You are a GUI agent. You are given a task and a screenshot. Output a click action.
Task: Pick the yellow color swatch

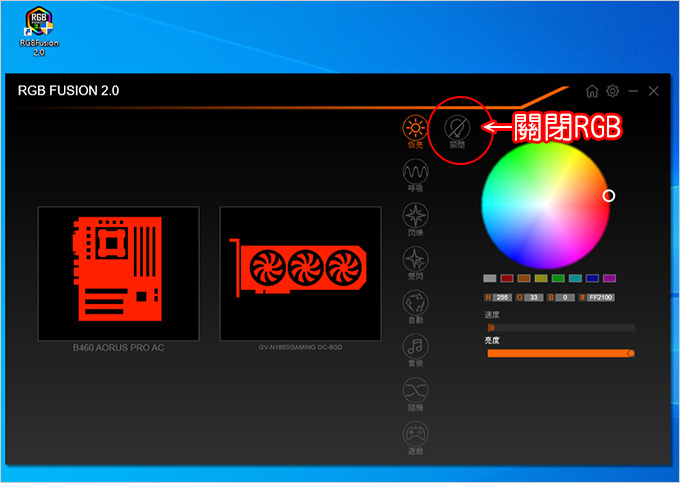[x=541, y=278]
